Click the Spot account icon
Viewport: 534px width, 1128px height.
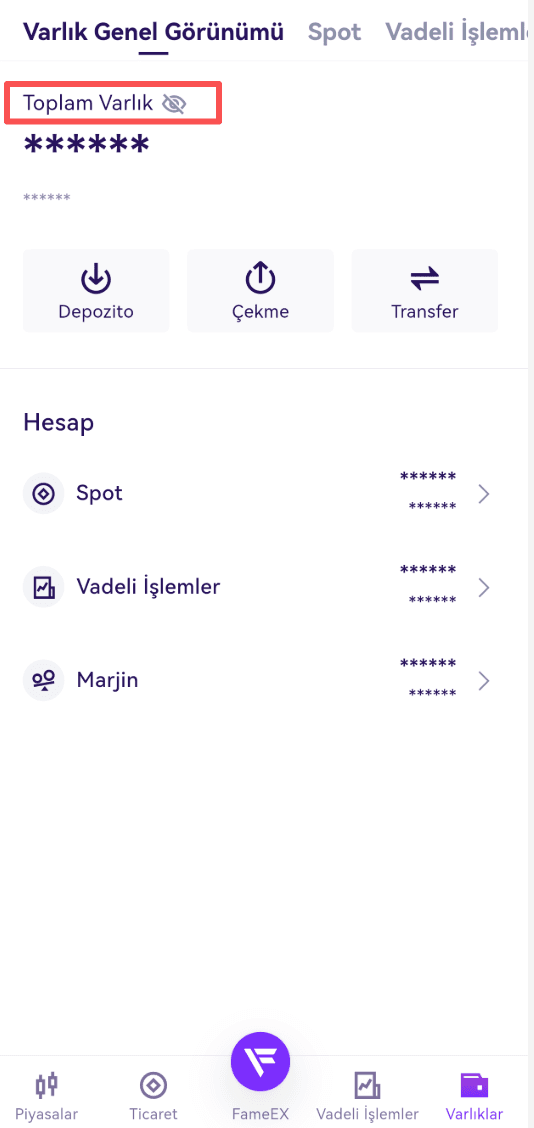[44, 494]
